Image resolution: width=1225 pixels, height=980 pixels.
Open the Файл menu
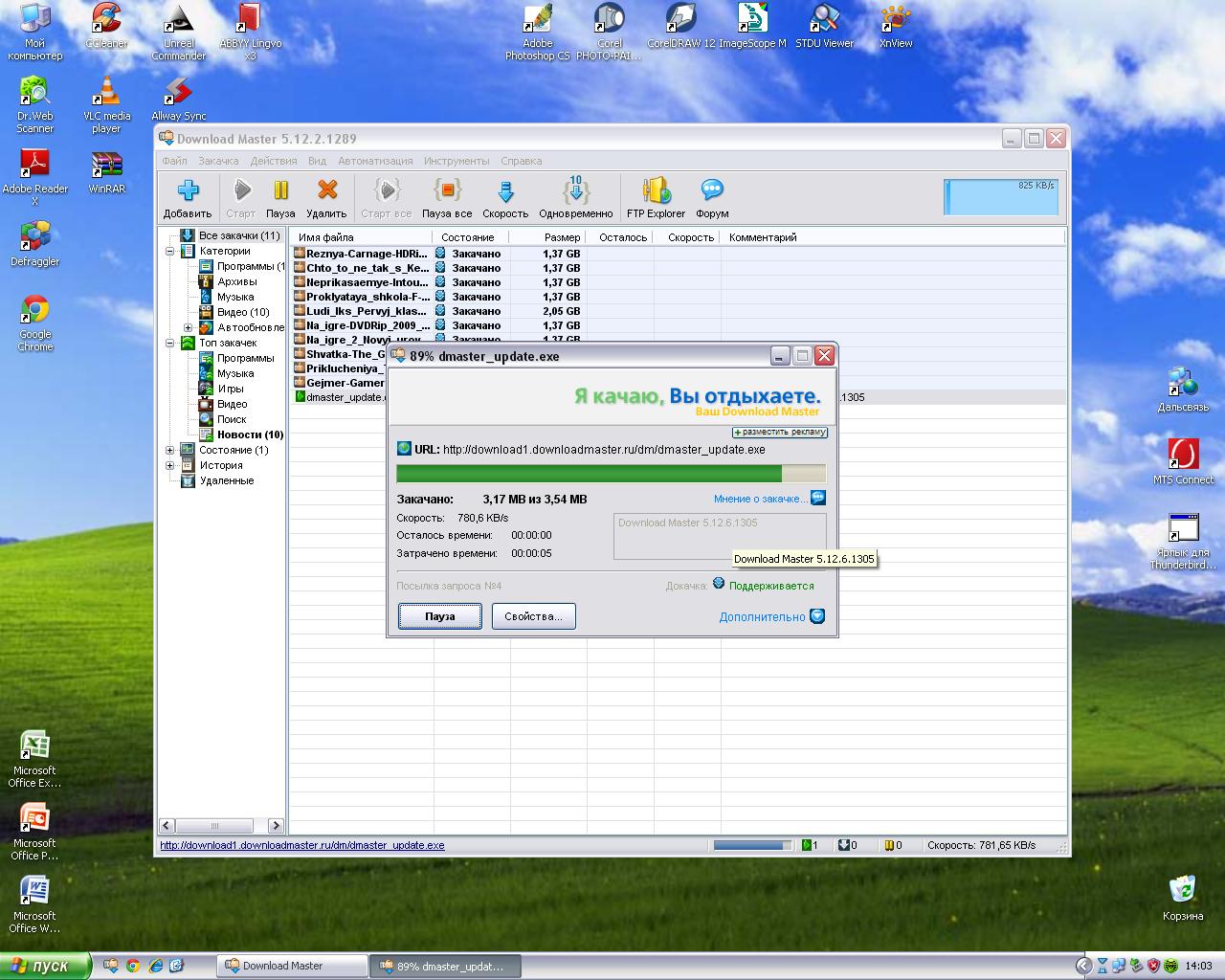174,161
